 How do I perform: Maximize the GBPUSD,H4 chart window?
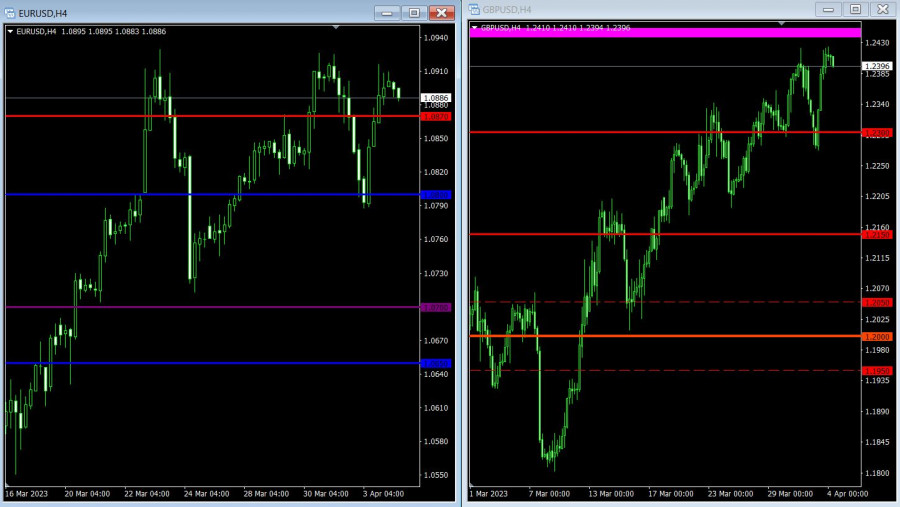click(855, 9)
